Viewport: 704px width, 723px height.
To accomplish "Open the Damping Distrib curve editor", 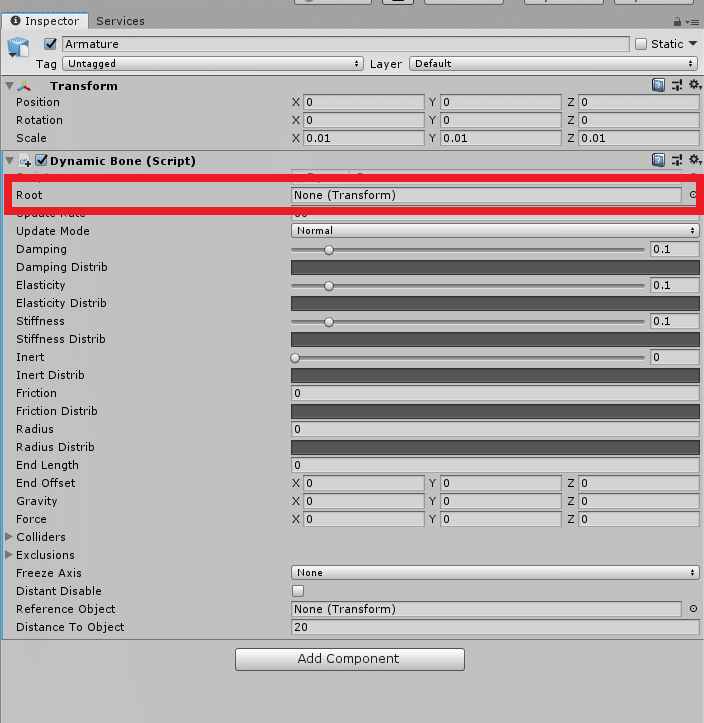I will (x=495, y=267).
